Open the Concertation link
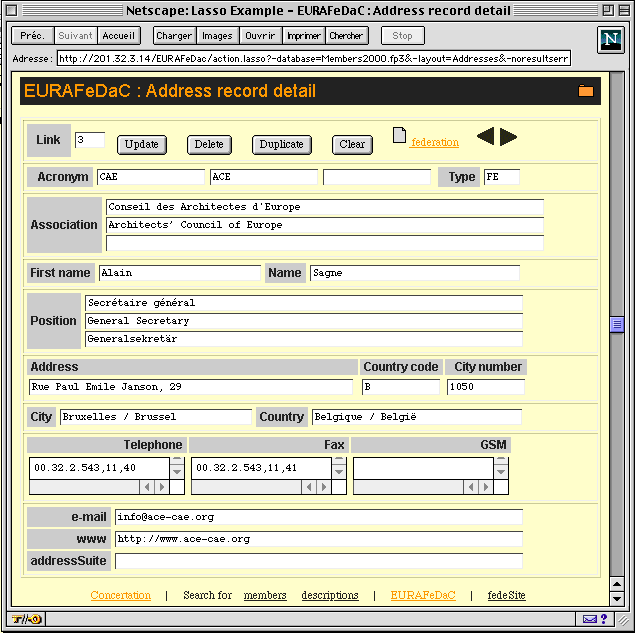This screenshot has width=635, height=633. 121,595
